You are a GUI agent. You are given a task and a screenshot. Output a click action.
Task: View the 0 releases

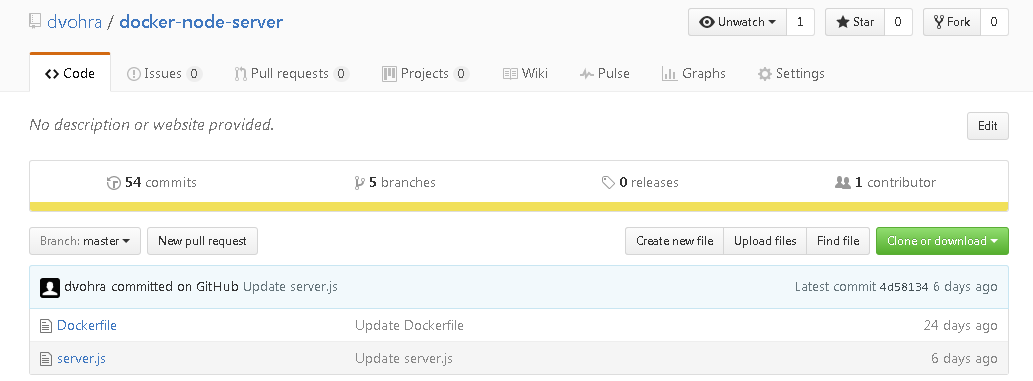[640, 183]
